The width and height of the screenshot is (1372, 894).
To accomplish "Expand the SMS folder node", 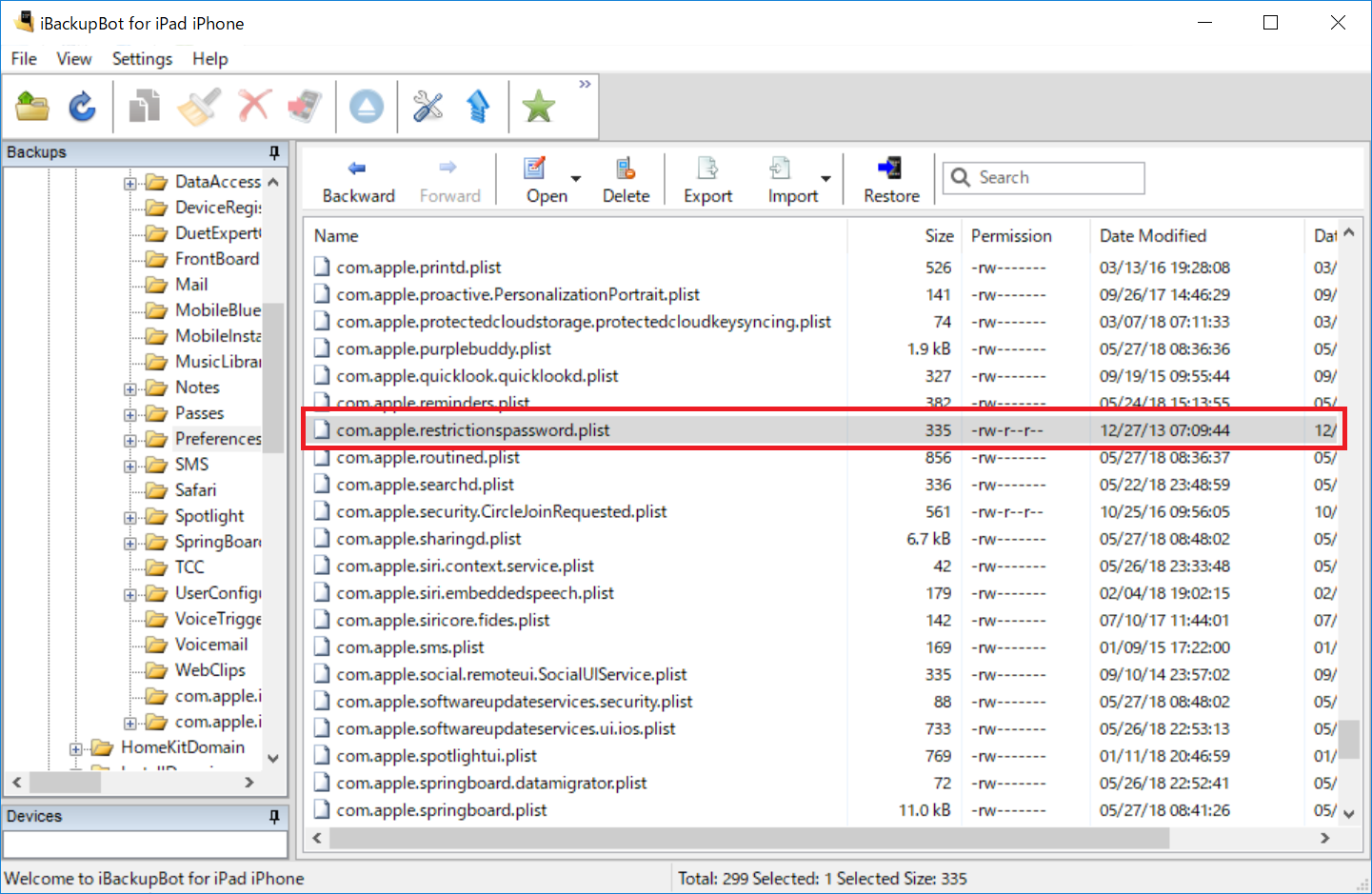I will (130, 466).
